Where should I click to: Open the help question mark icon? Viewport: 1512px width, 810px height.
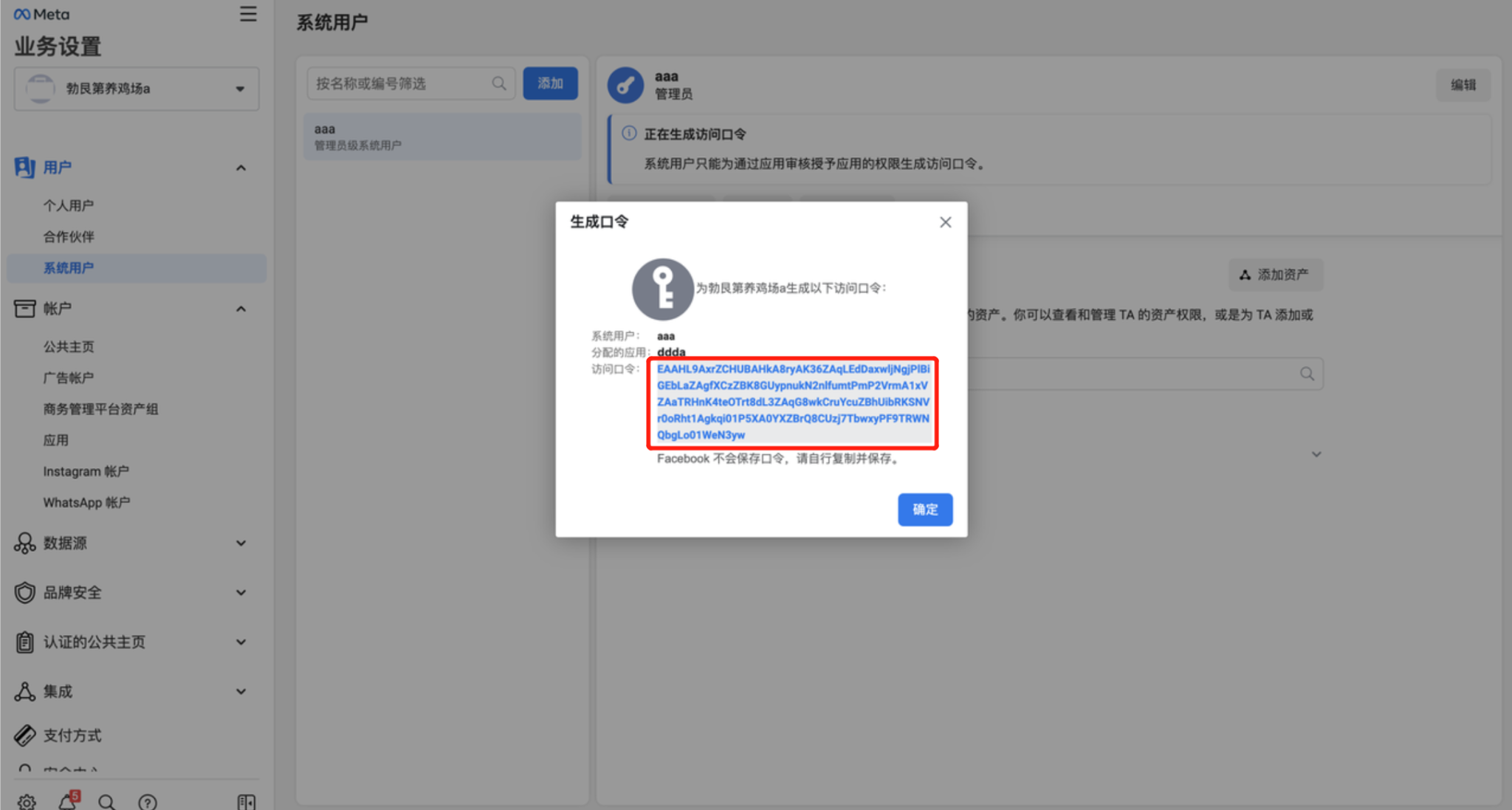147,801
